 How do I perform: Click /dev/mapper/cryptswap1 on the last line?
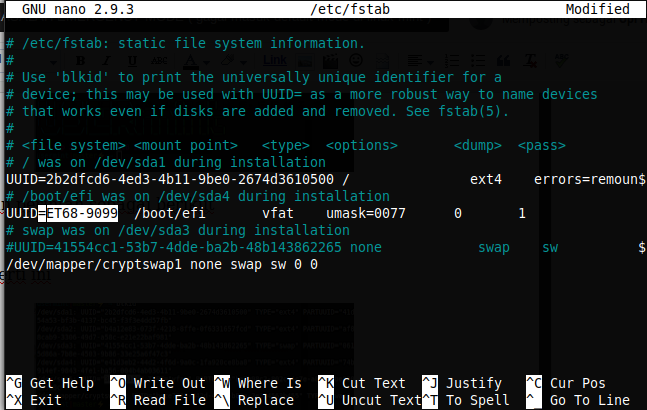click(94, 264)
